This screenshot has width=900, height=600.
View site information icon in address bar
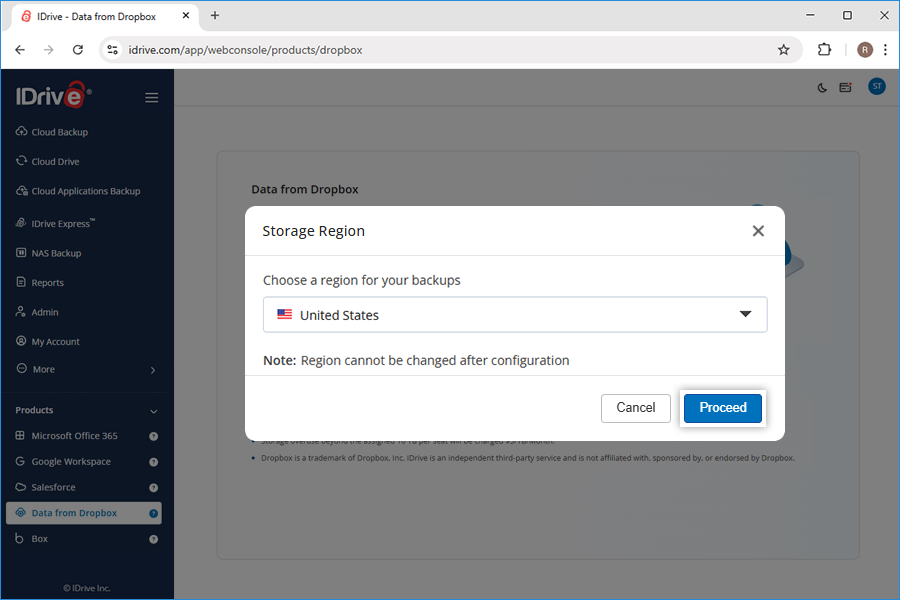point(112,50)
